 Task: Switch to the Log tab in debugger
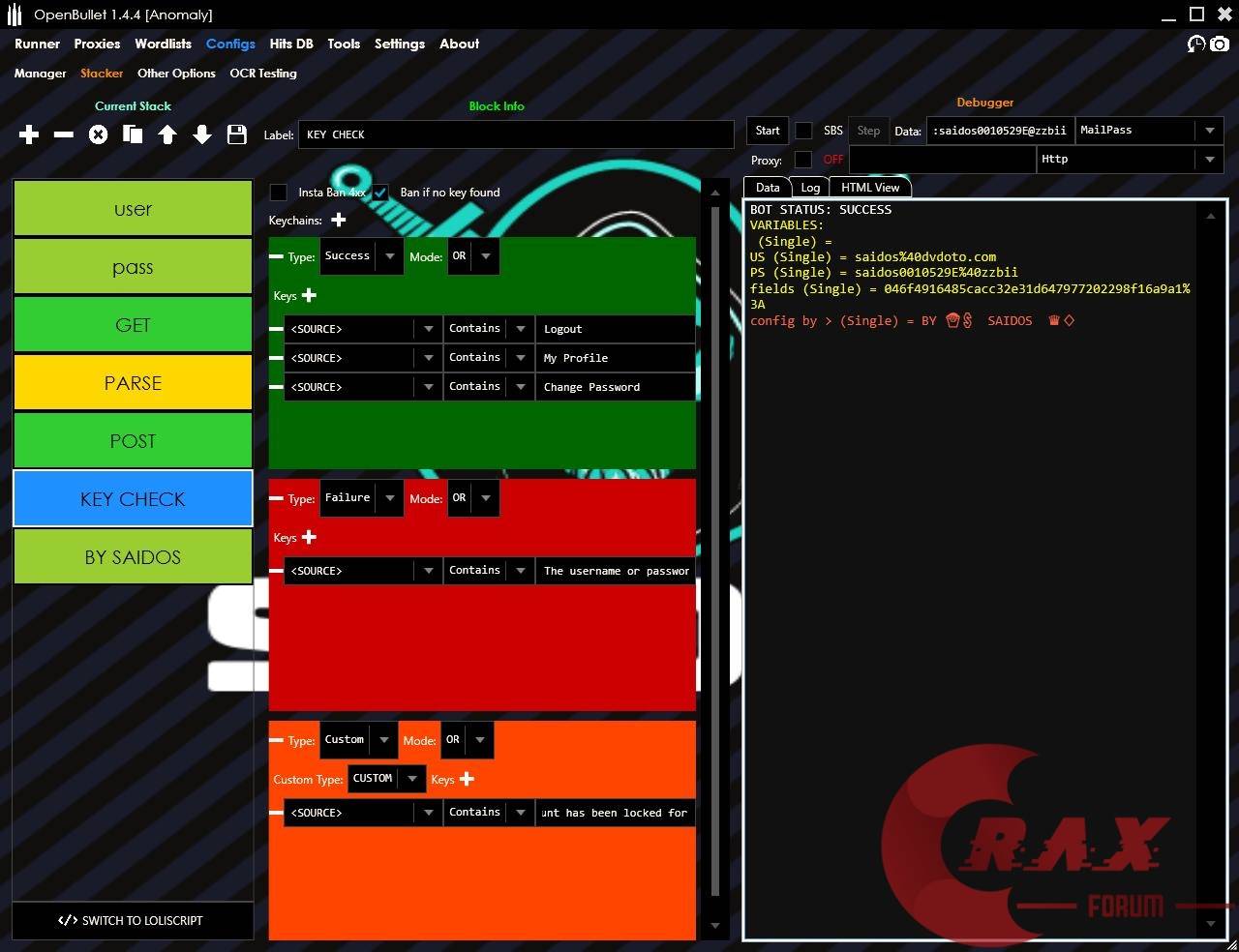coord(810,187)
